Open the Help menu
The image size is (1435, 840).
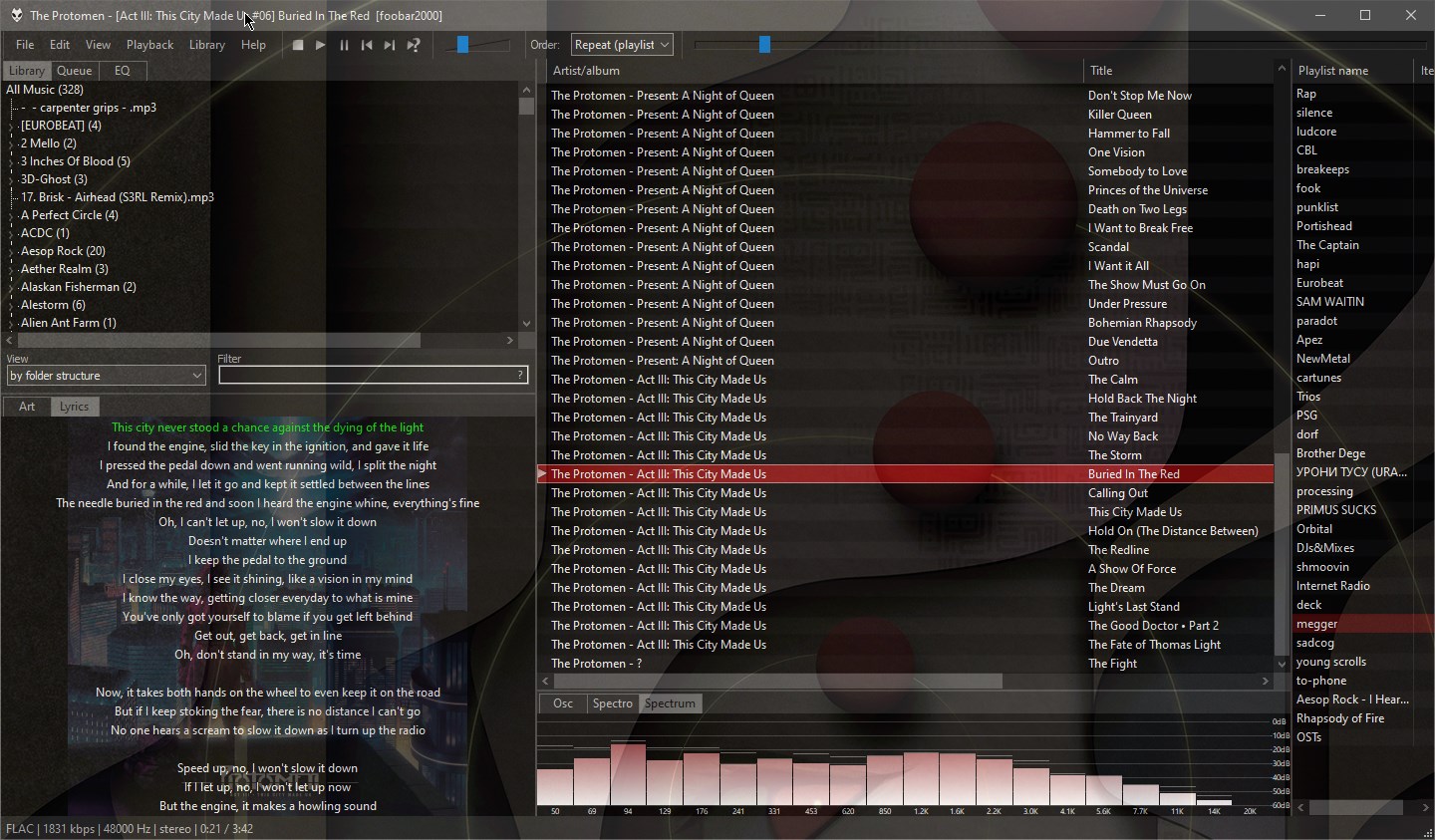click(x=253, y=45)
